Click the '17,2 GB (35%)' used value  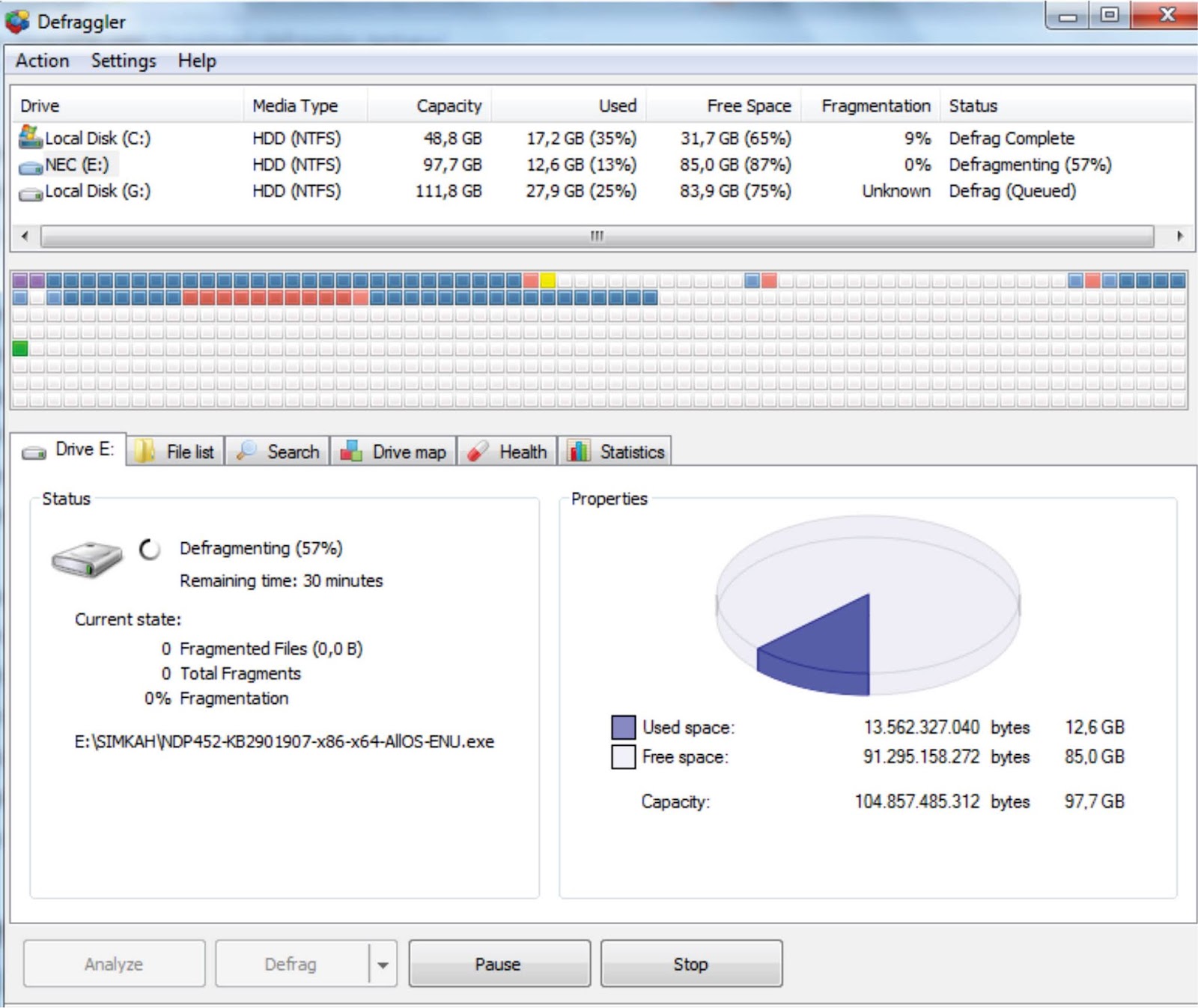(x=582, y=139)
